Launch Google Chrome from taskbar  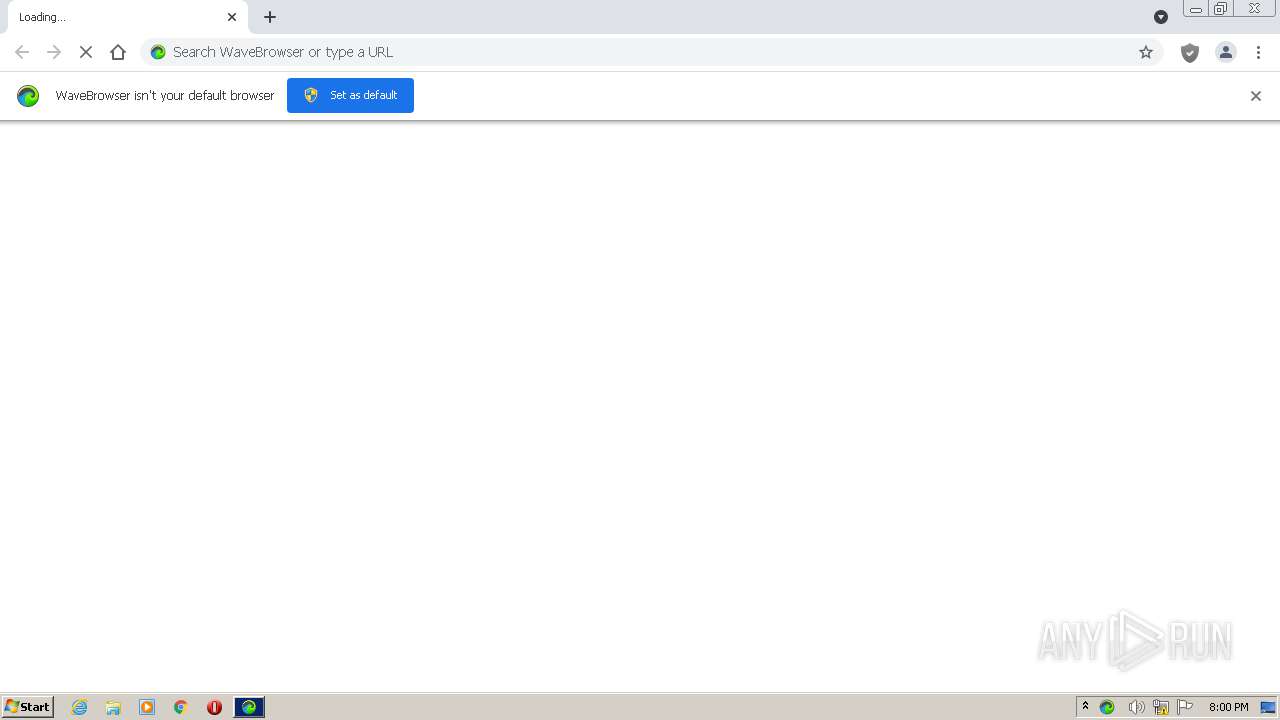tap(181, 707)
